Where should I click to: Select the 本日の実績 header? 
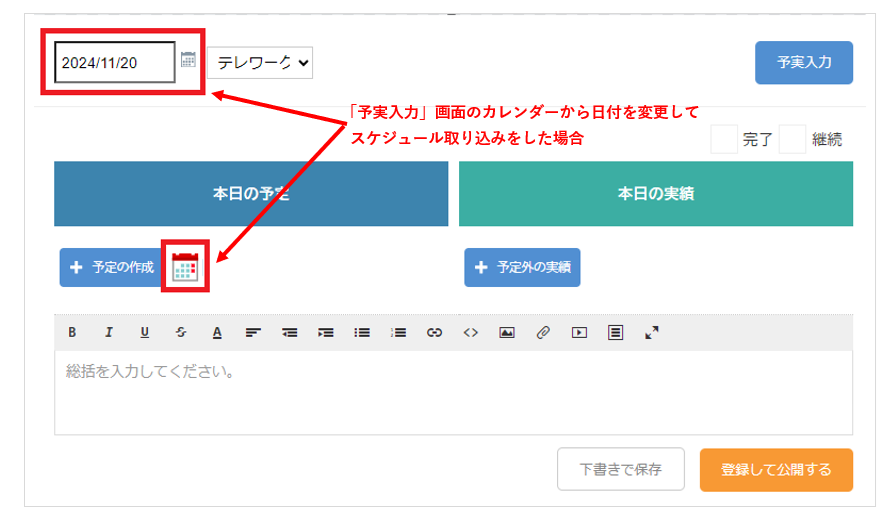656,194
